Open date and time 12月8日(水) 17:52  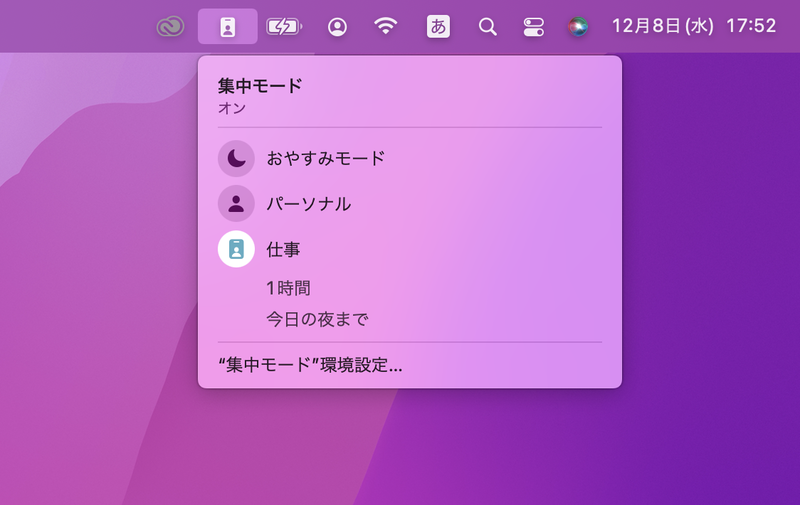click(694, 26)
